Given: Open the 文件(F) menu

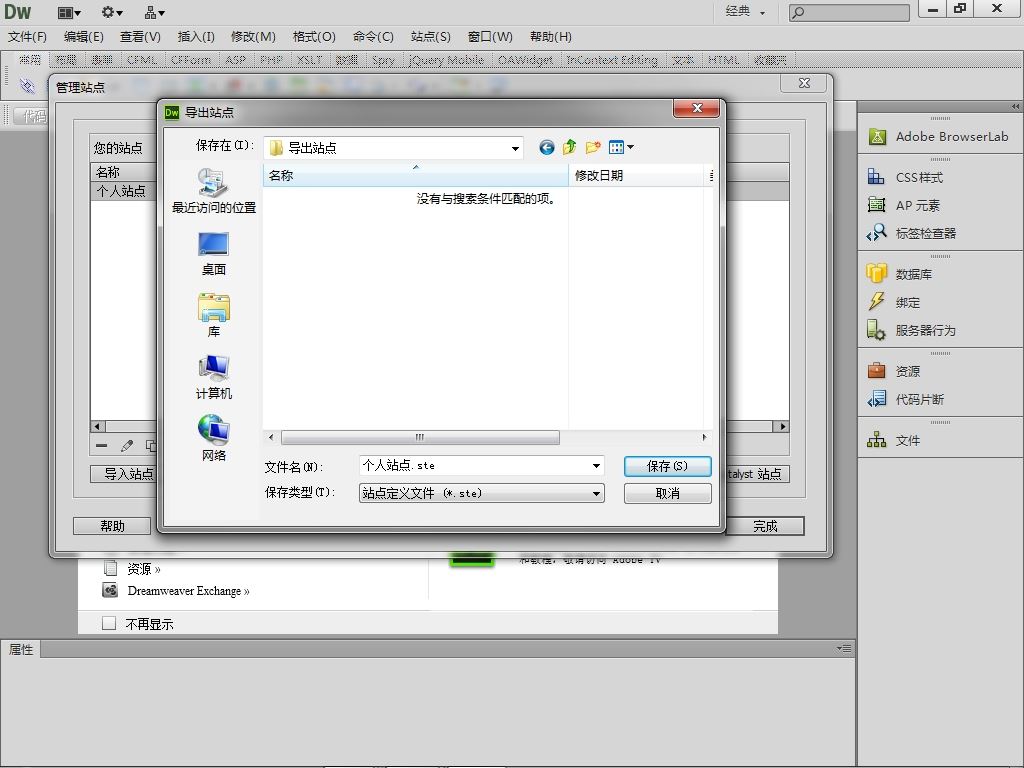Looking at the screenshot, I should coord(27,37).
